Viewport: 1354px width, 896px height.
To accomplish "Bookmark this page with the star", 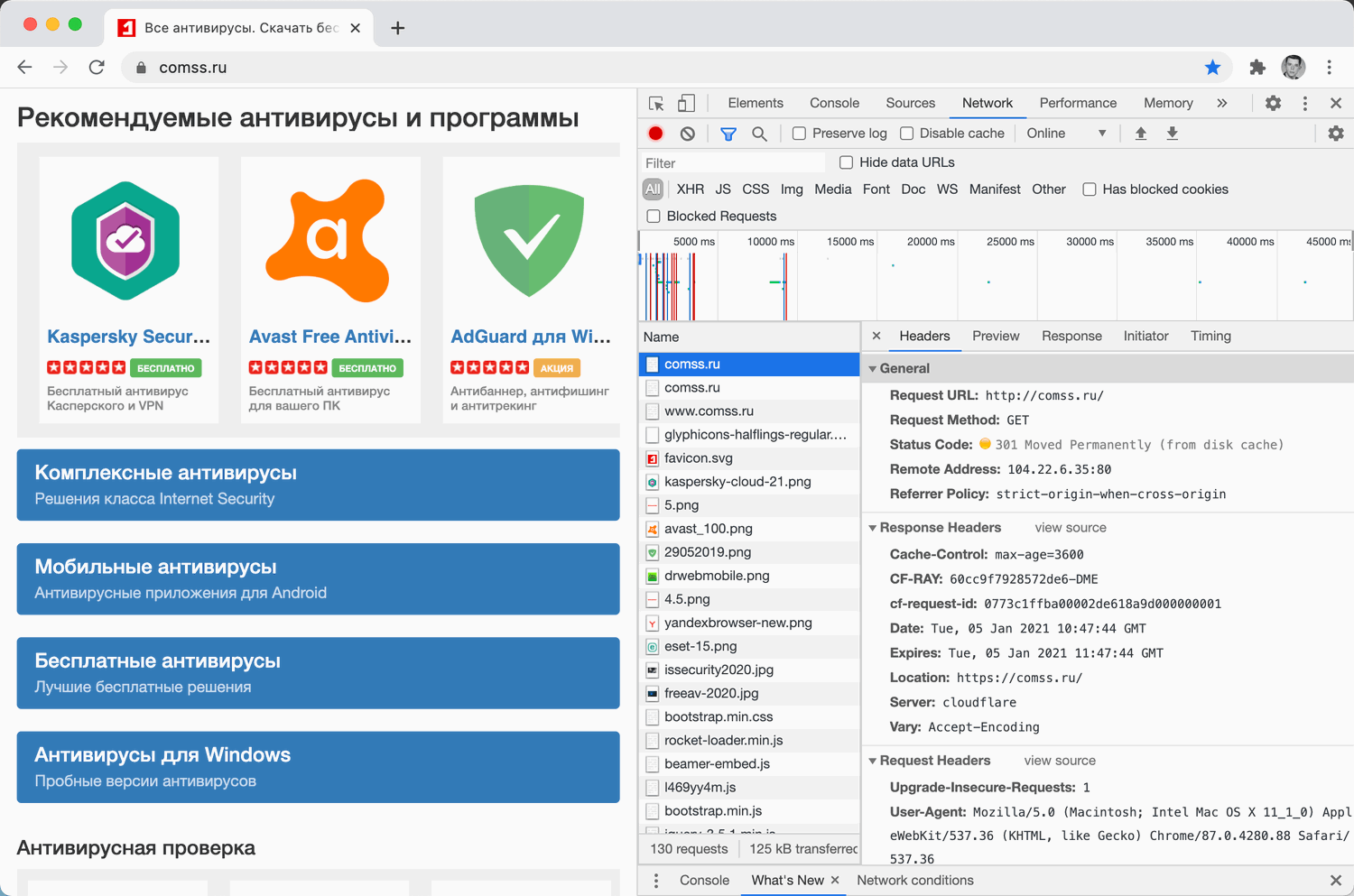I will pos(1212,68).
